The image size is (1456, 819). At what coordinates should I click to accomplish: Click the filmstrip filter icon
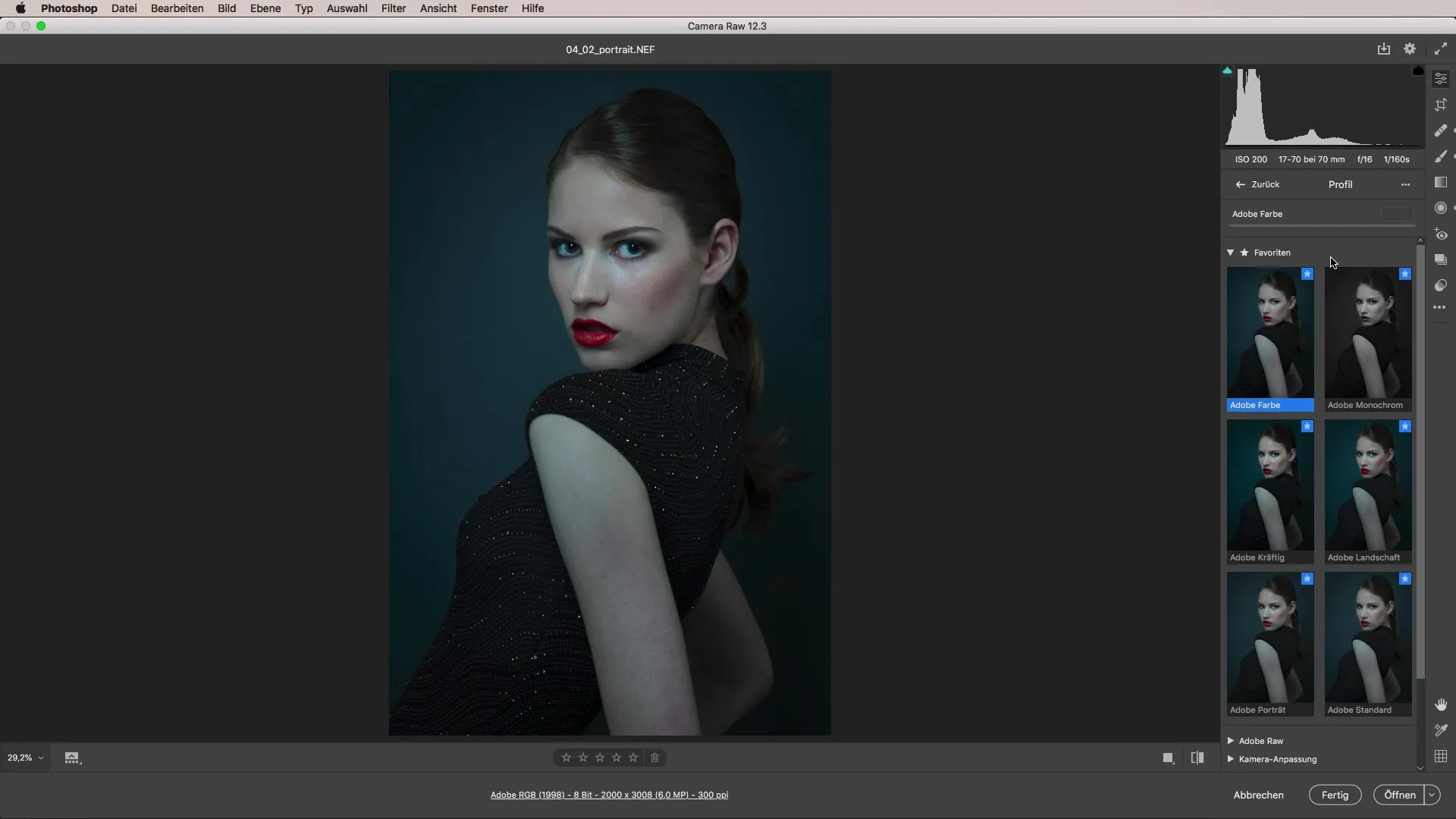tap(72, 758)
